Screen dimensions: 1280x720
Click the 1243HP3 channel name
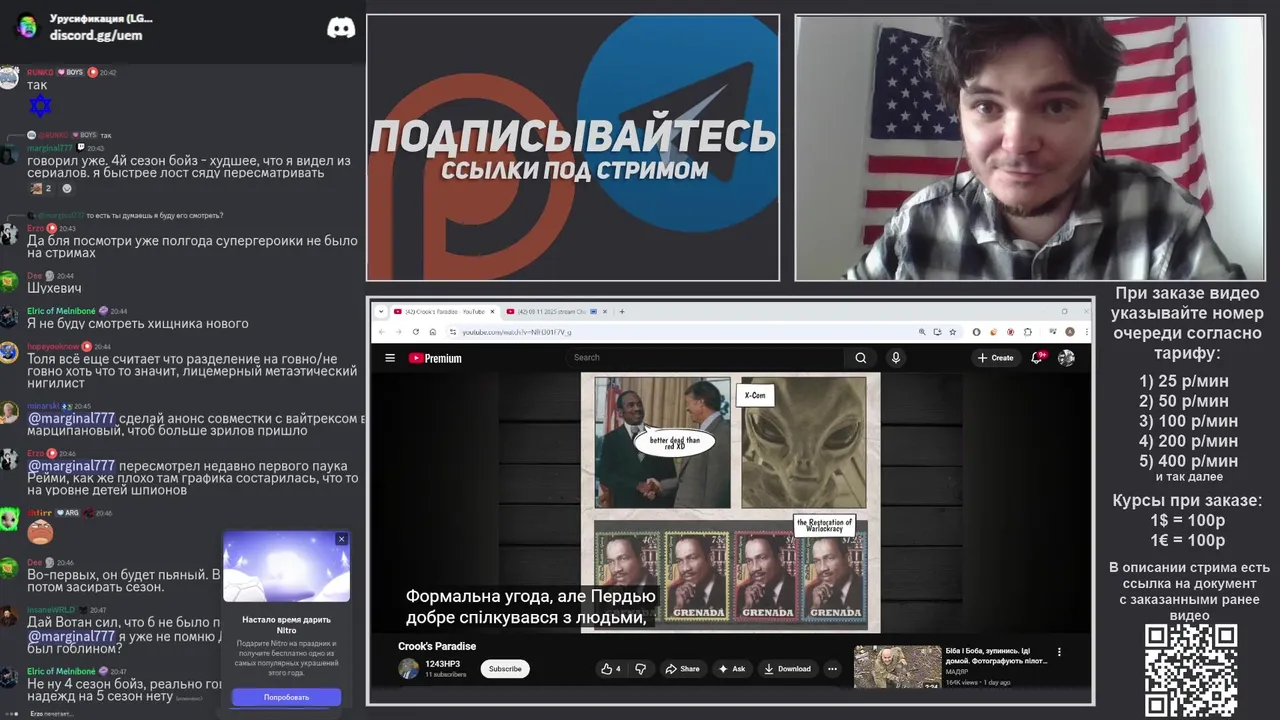[442, 664]
